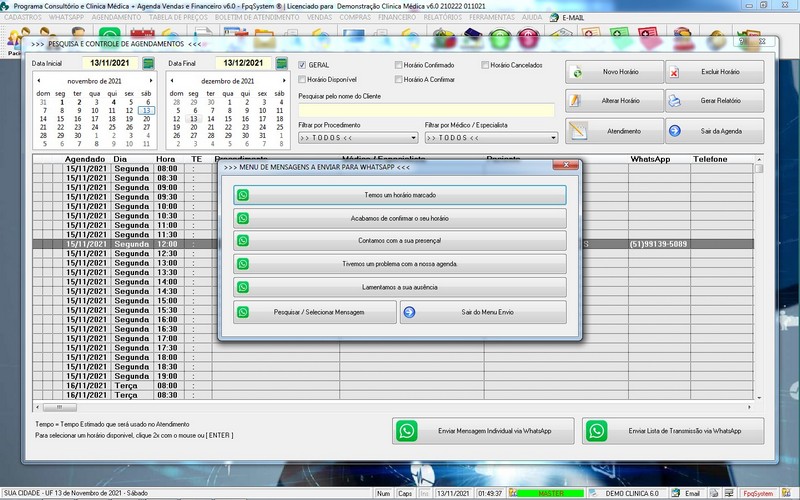The height and width of the screenshot is (500, 800).
Task: Click Gerar Relatório button
Action: click(x=715, y=101)
